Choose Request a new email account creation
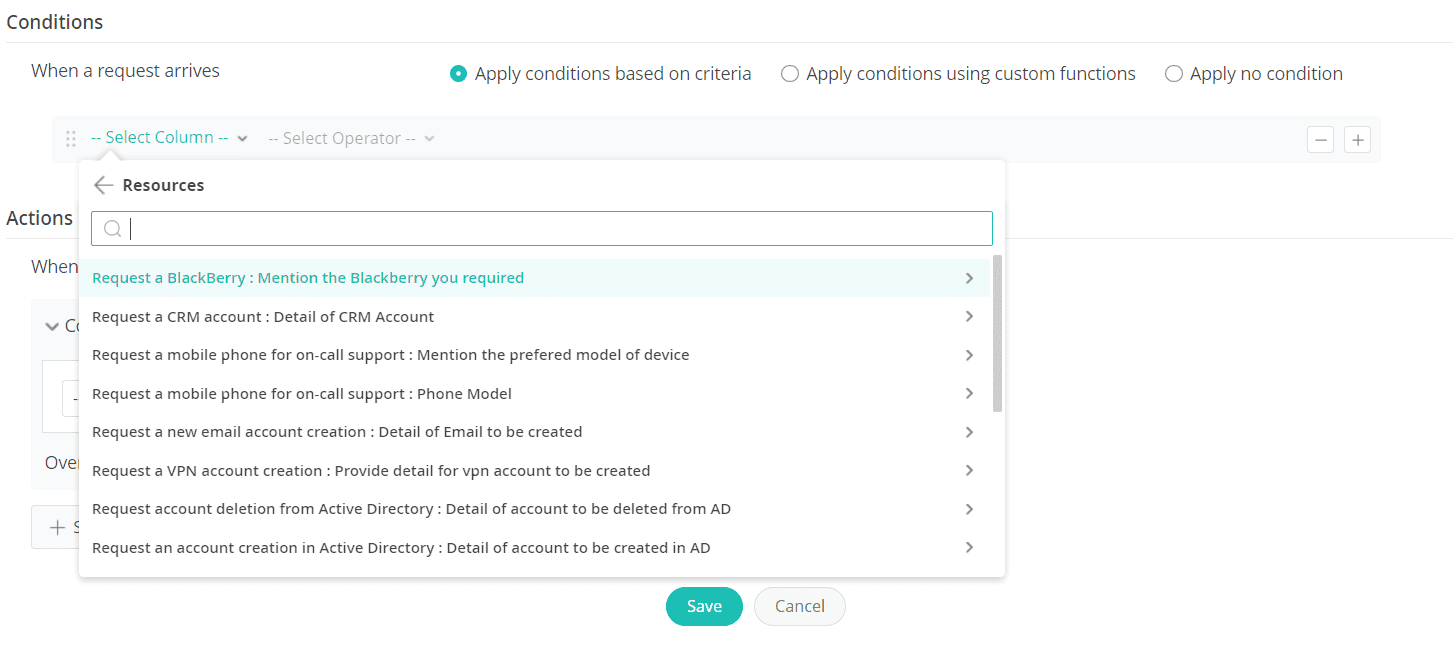1453x647 pixels. [337, 432]
